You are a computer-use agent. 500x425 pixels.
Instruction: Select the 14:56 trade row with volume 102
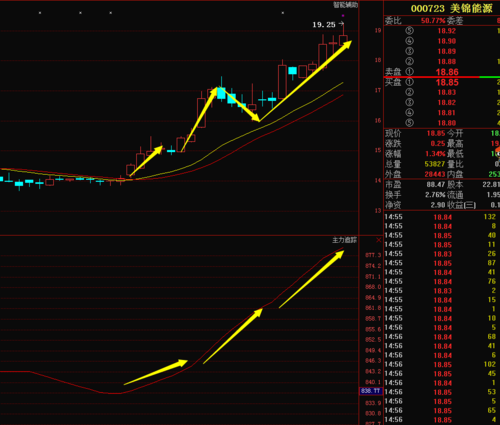(442, 364)
